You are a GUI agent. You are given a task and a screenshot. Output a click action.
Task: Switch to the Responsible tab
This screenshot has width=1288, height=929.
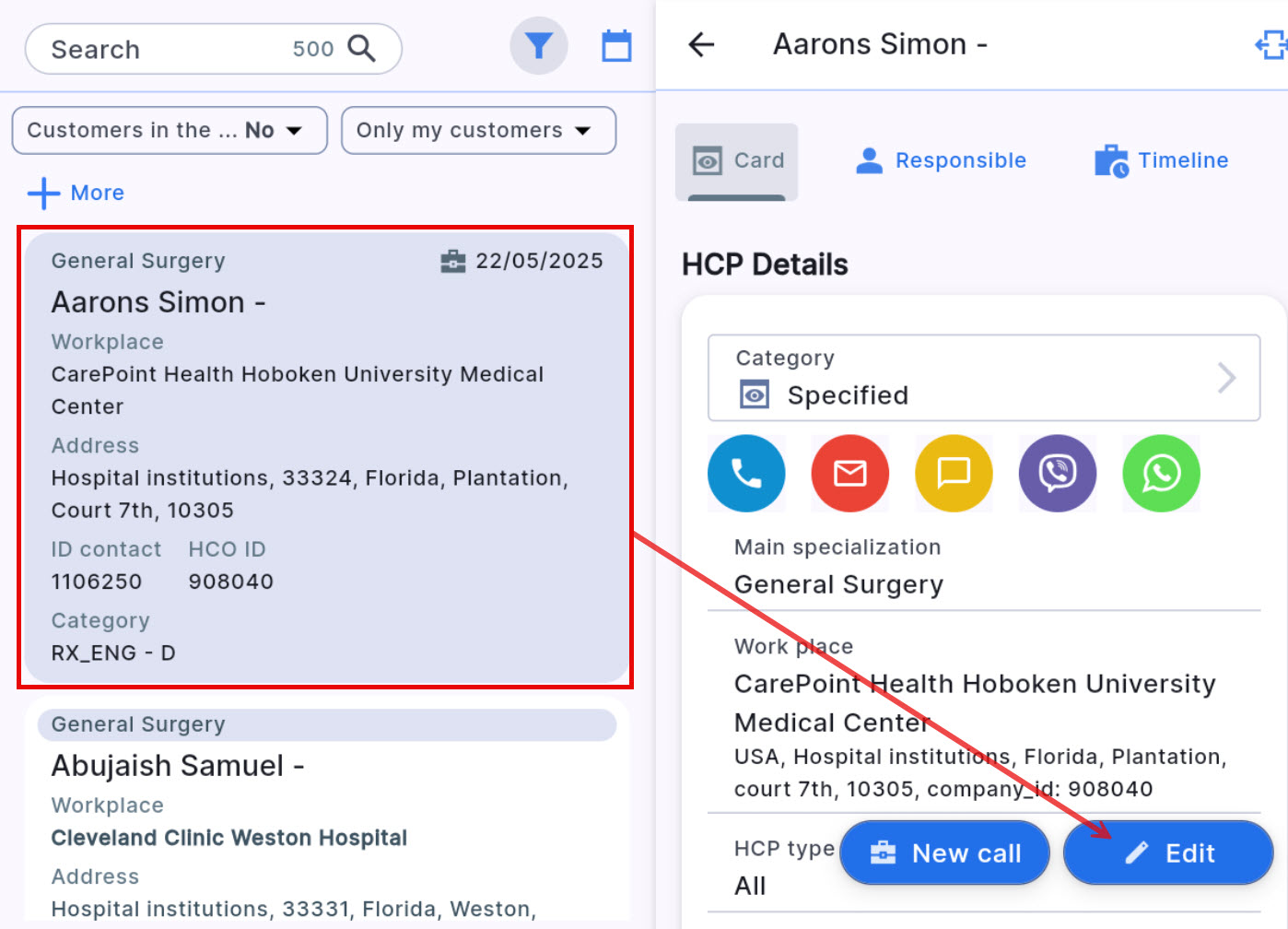point(942,159)
